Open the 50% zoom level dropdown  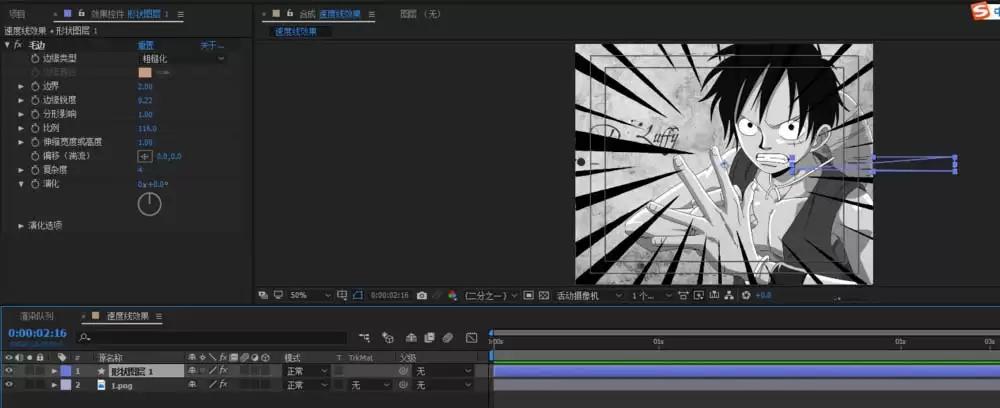pyautogui.click(x=310, y=295)
